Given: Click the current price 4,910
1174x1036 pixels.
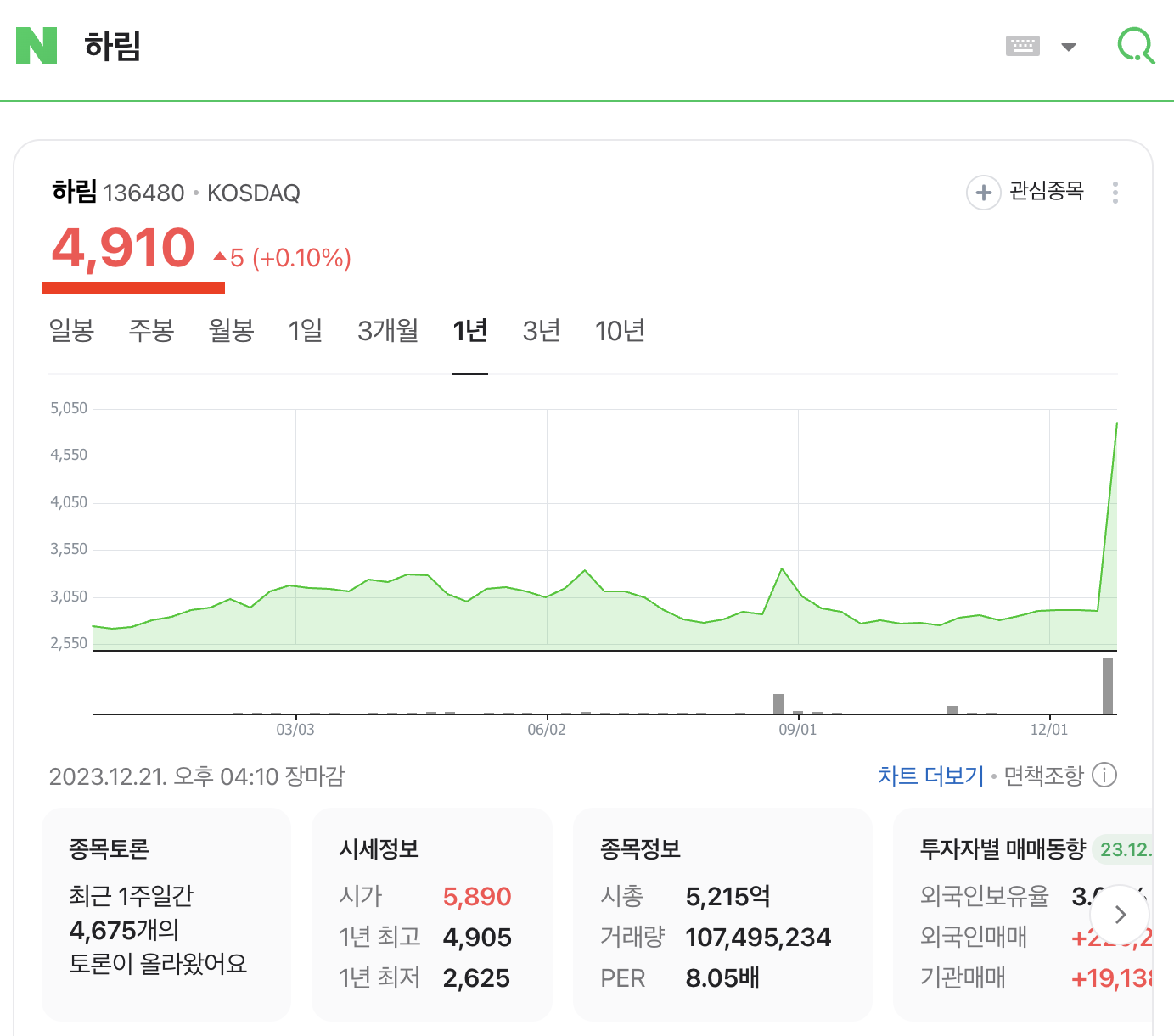Looking at the screenshot, I should [124, 249].
